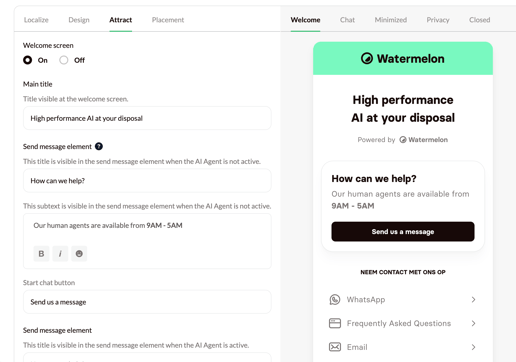The height and width of the screenshot is (362, 516).
Task: Open the emoji picker icon
Action: [79, 254]
